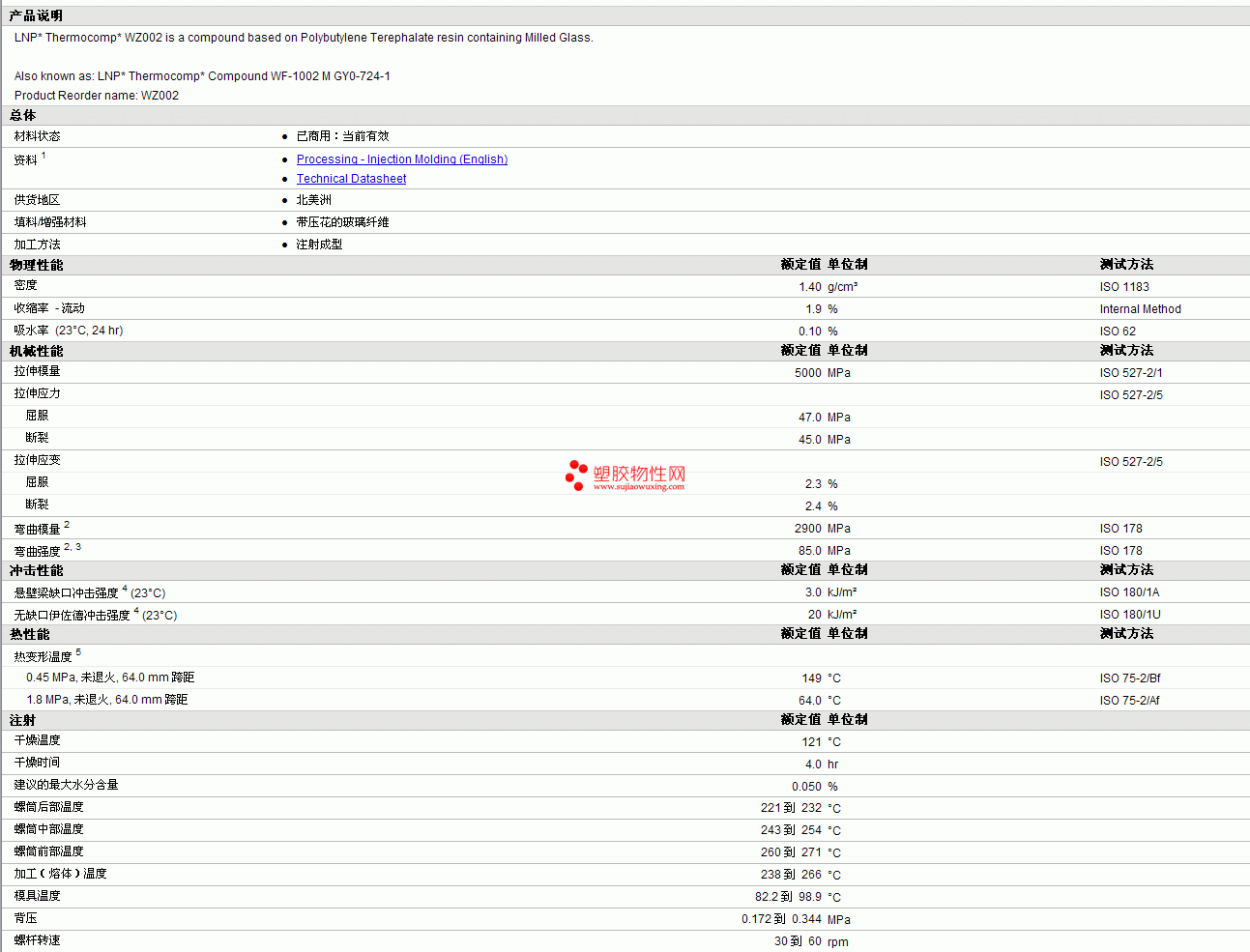Screen dimensions: 1250x952
Task: Click the 收缩率 - 流动 row label
Action: (49, 308)
